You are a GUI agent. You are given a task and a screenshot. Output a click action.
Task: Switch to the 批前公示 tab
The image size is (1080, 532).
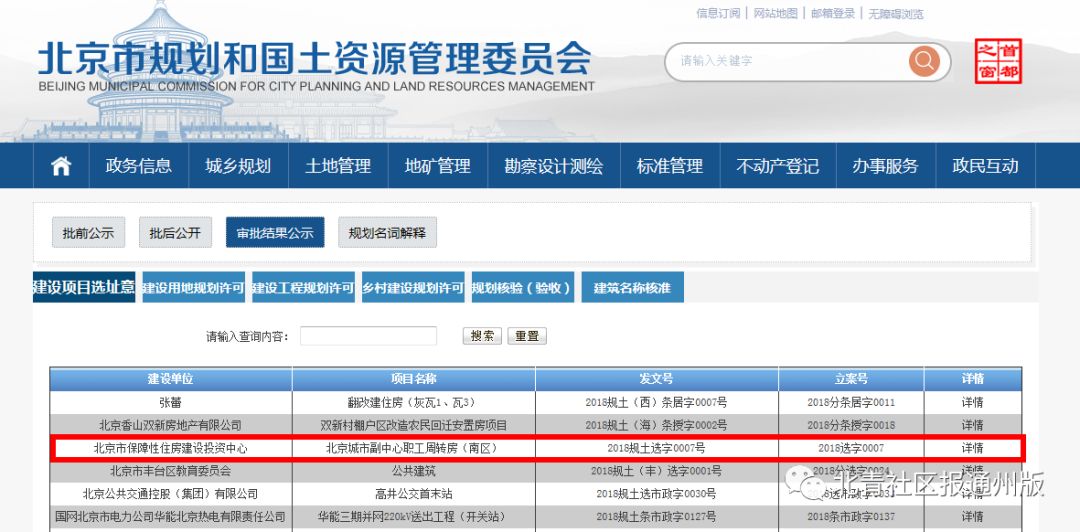(88, 233)
